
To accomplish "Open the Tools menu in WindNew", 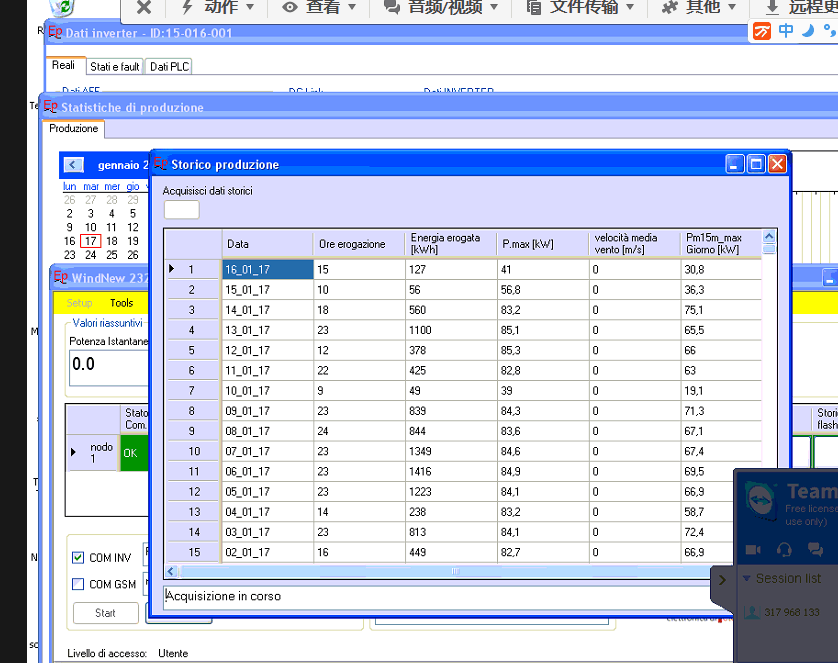I will tap(121, 303).
